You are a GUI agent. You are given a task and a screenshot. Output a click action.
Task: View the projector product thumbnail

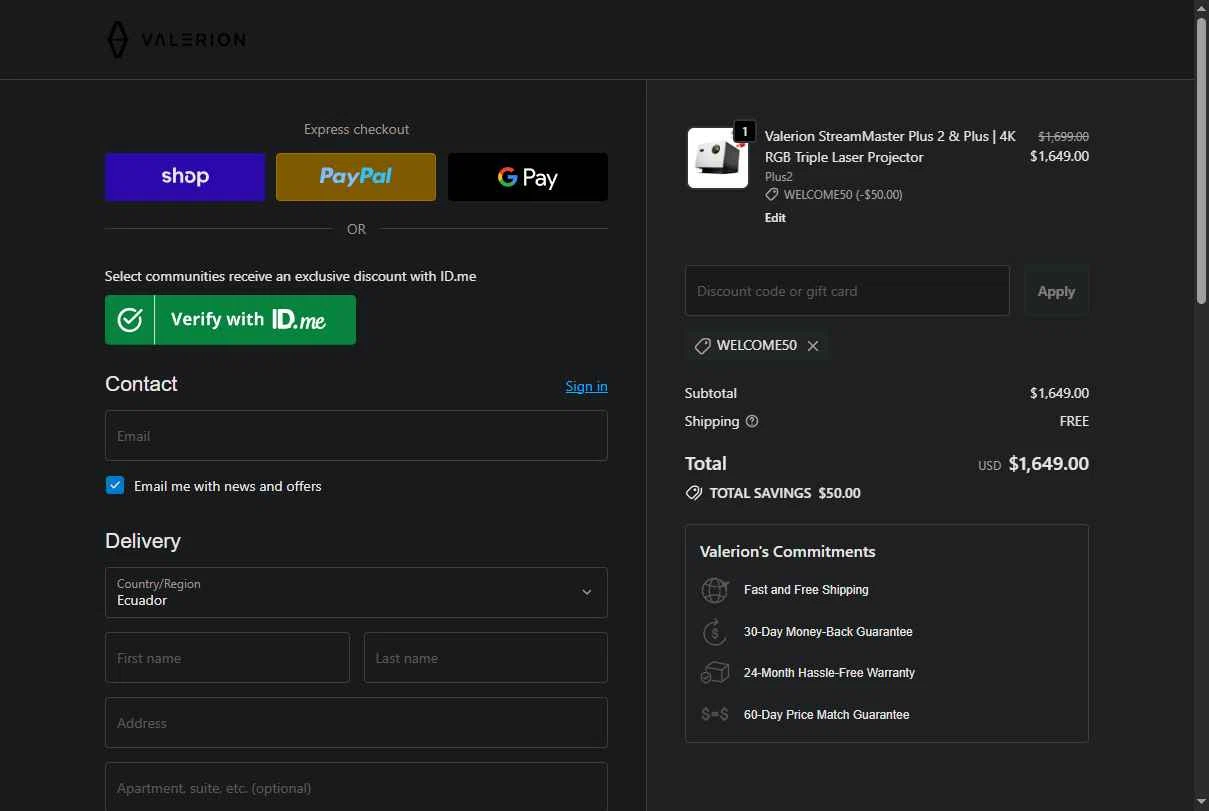pyautogui.click(x=718, y=158)
